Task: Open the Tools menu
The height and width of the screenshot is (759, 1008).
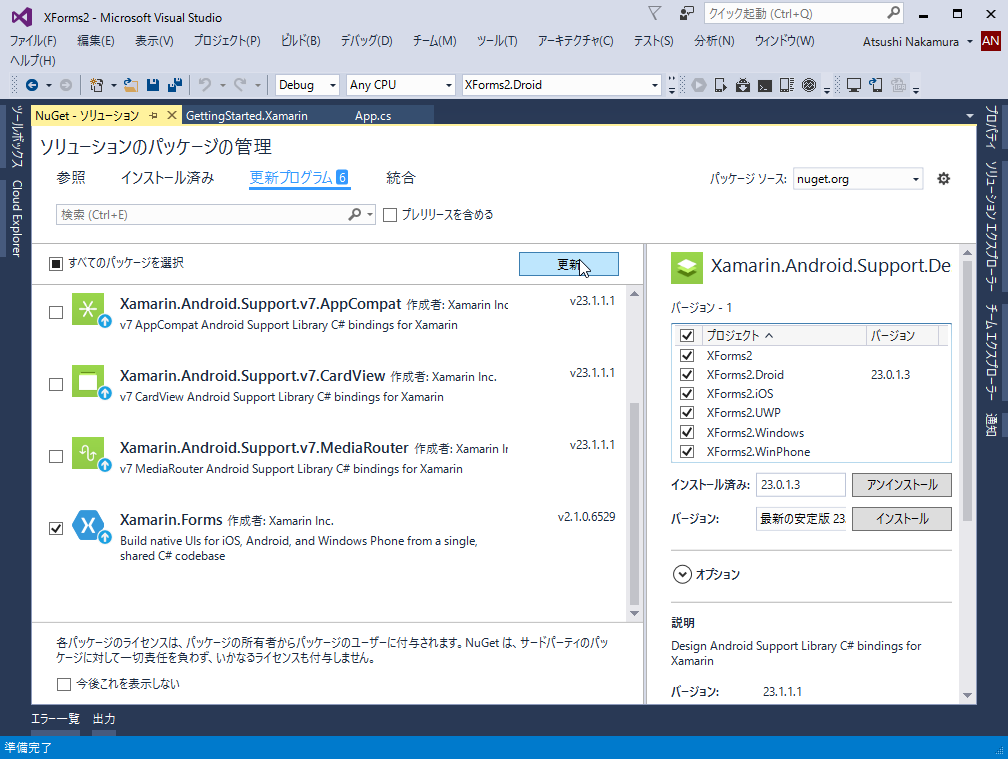Action: [x=497, y=41]
